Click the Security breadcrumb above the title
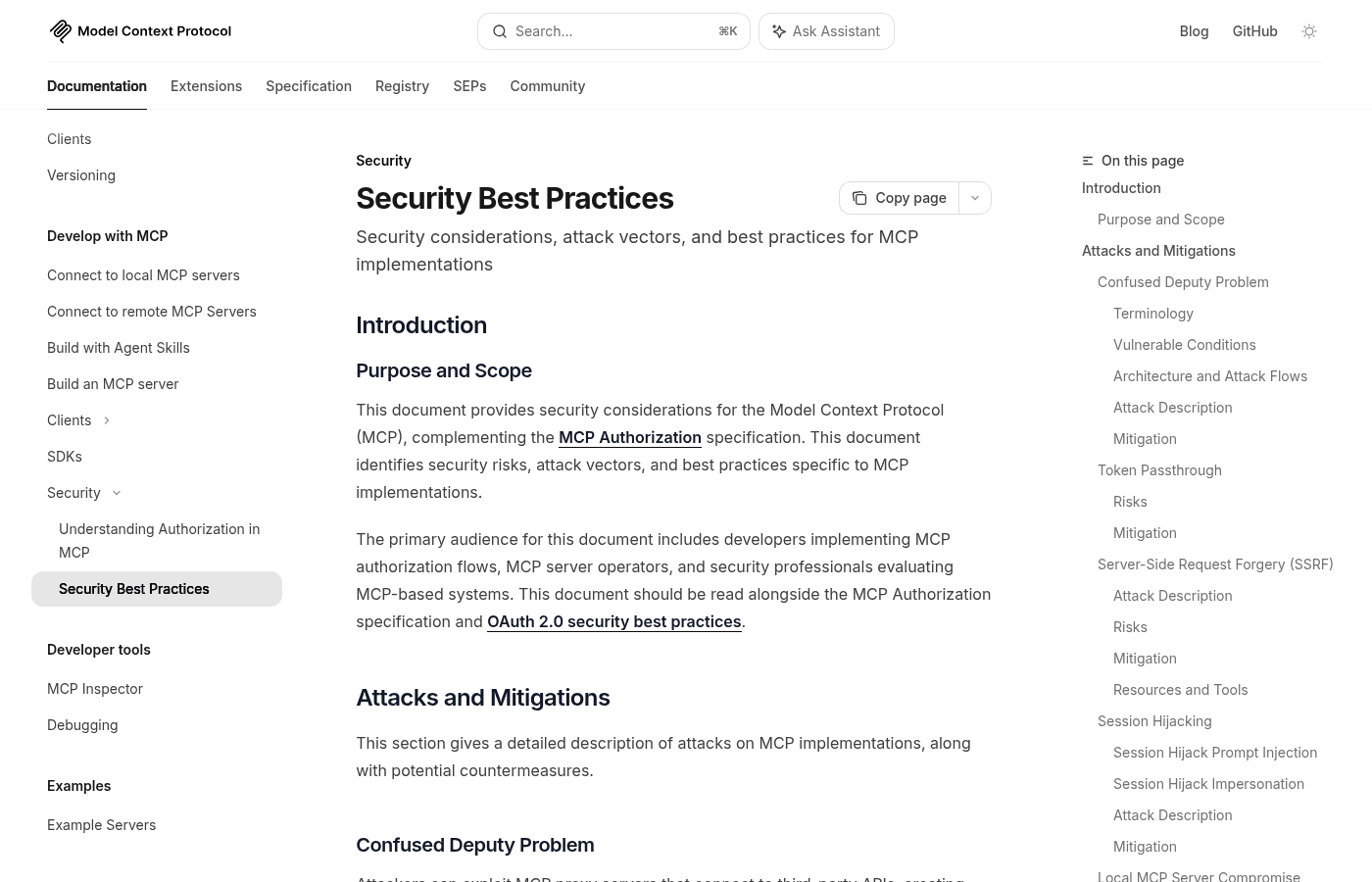1372x882 pixels. point(383,161)
